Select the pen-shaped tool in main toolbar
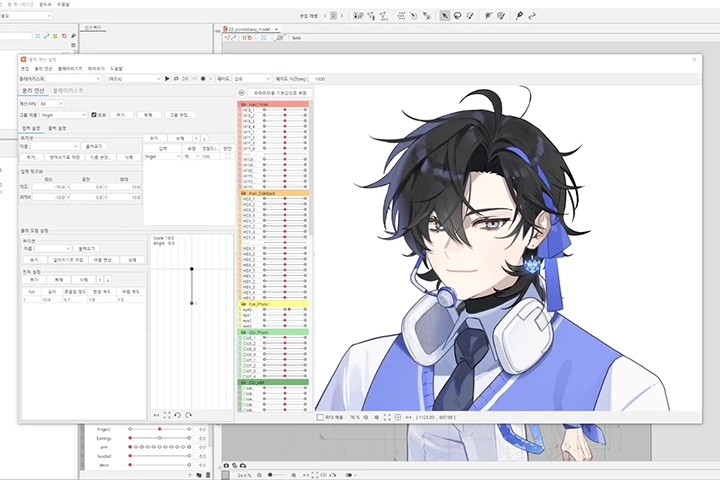The height and width of the screenshot is (480, 720). point(519,16)
